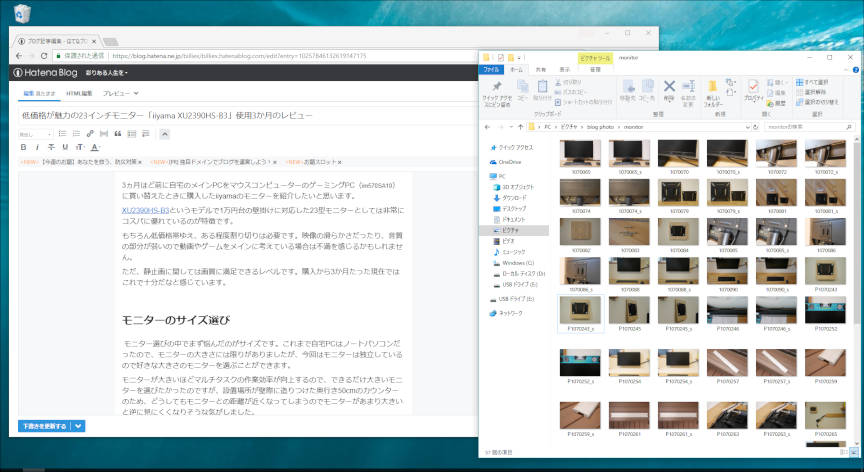Click the move-to icon in Explorer ribbon
The image size is (864, 472).
[628, 86]
